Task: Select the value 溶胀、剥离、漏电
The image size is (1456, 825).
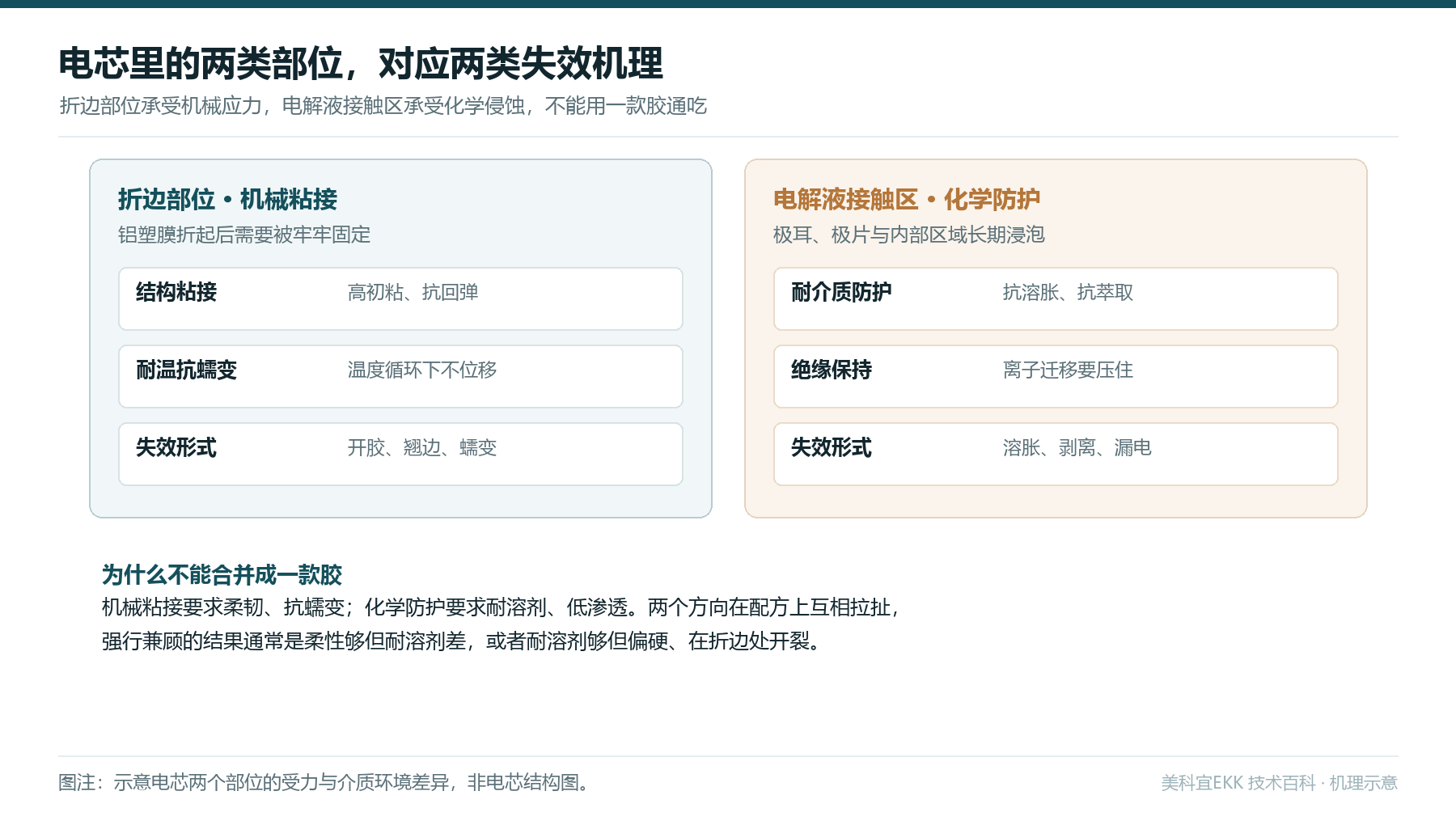Action: (1077, 447)
